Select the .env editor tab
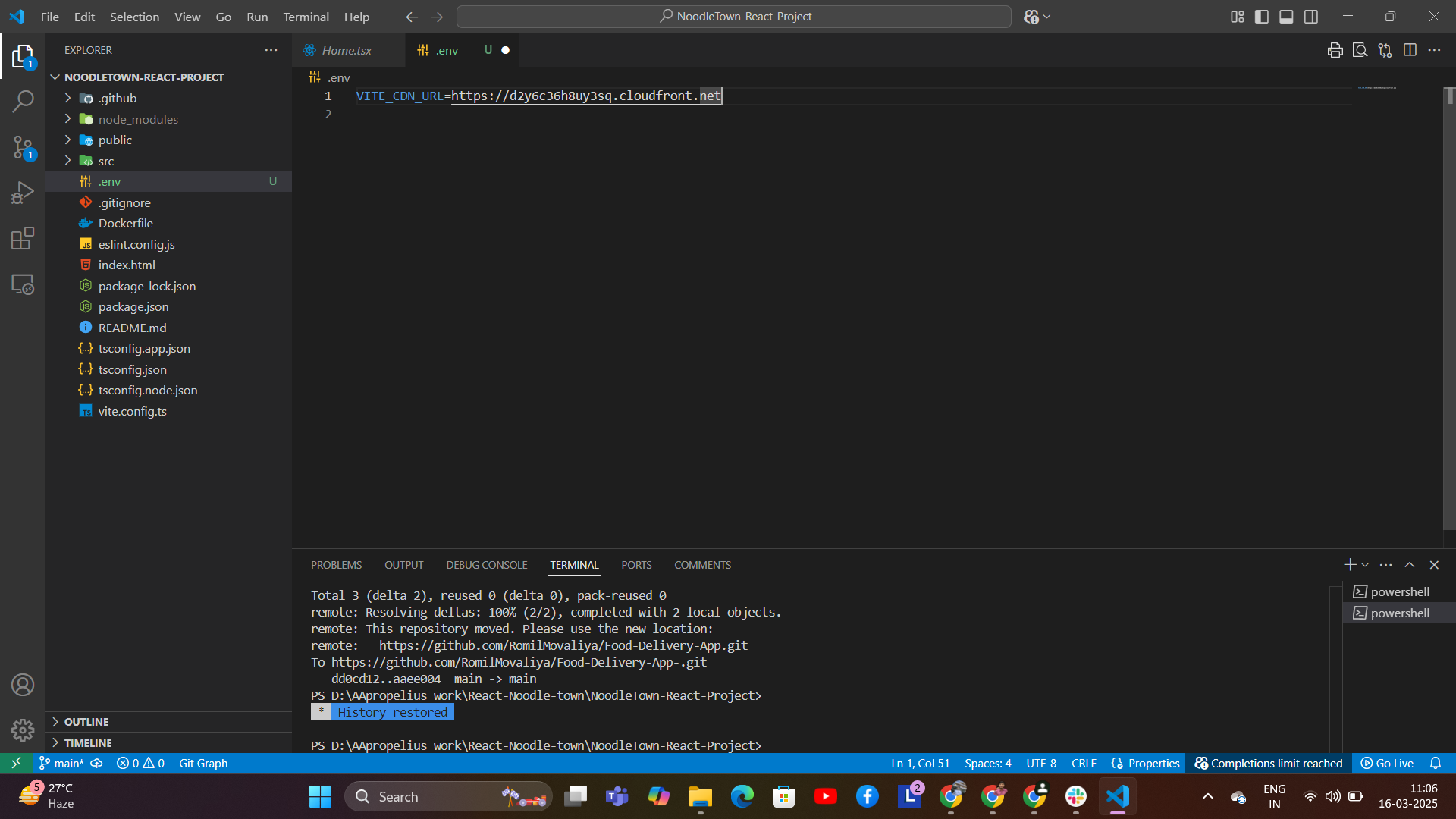This screenshot has width=1456, height=819. [x=447, y=50]
